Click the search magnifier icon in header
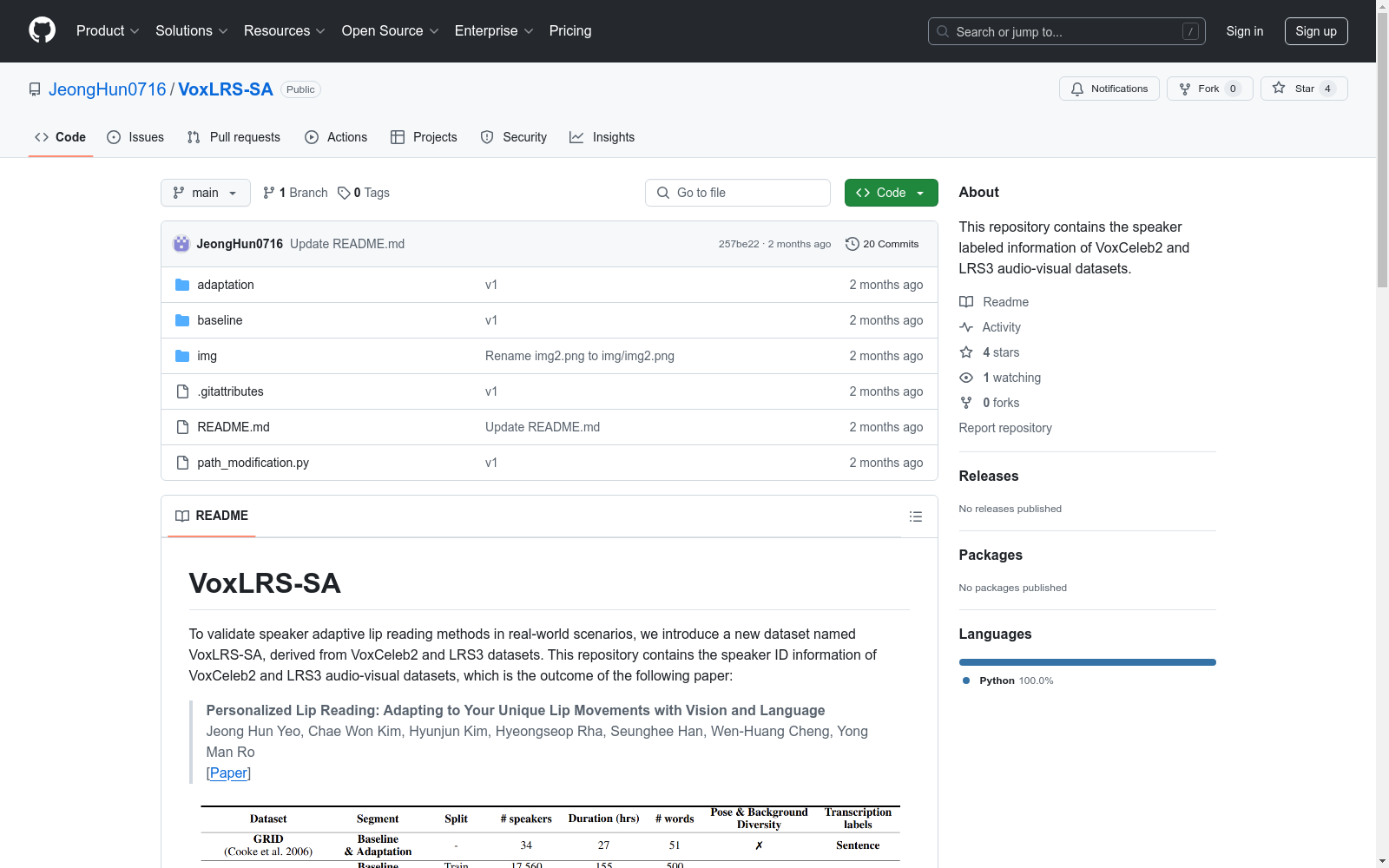This screenshot has width=1389, height=868. click(943, 31)
